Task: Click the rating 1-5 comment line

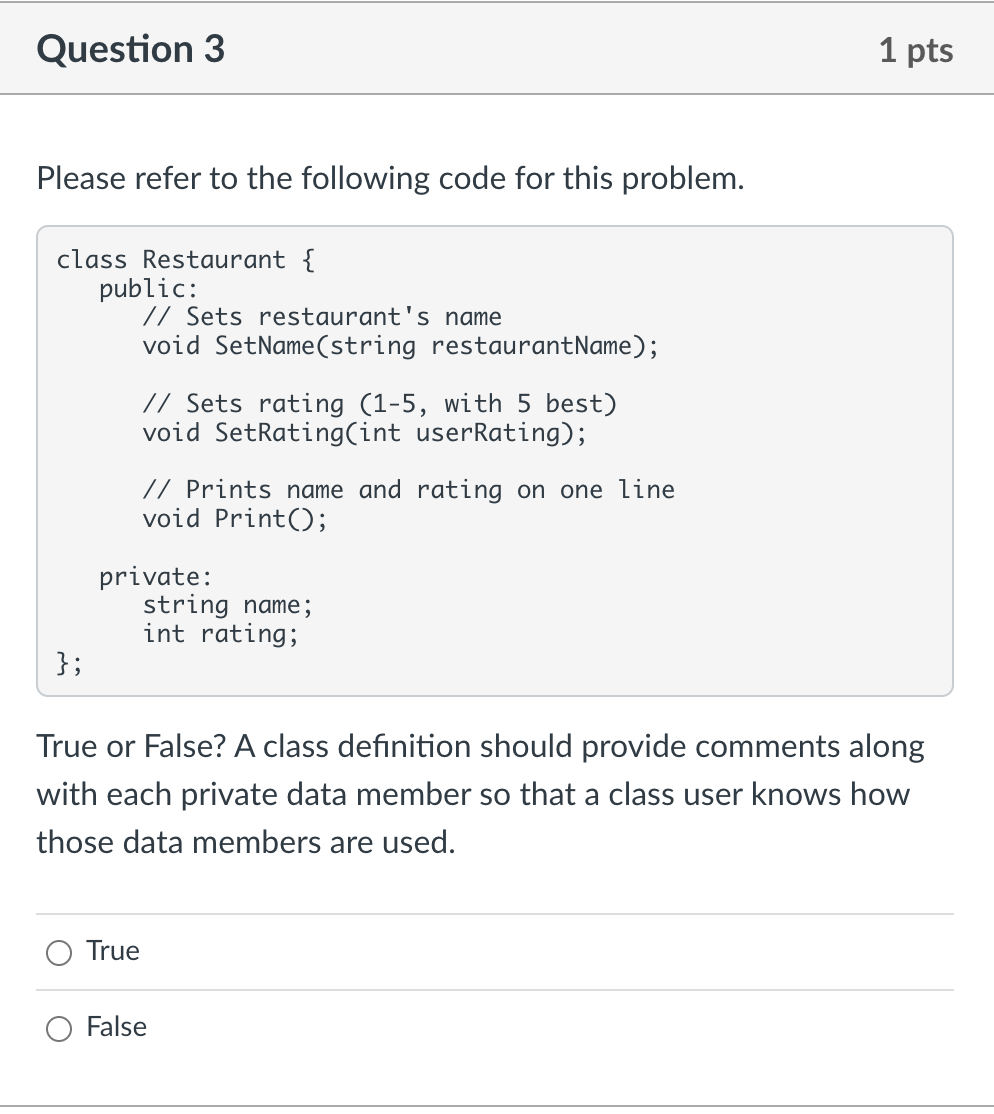Action: 381,403
